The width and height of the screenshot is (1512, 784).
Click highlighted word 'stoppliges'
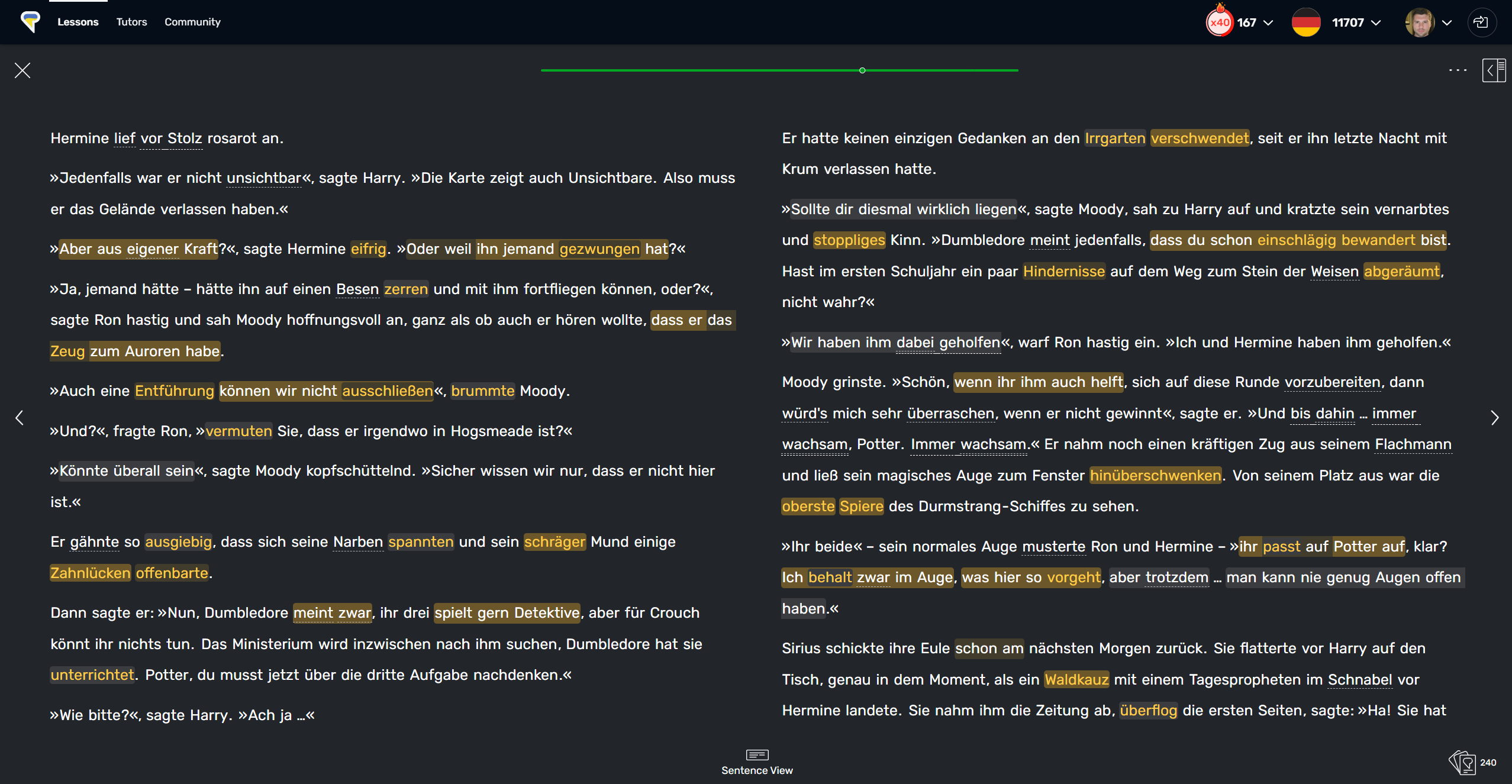[849, 240]
